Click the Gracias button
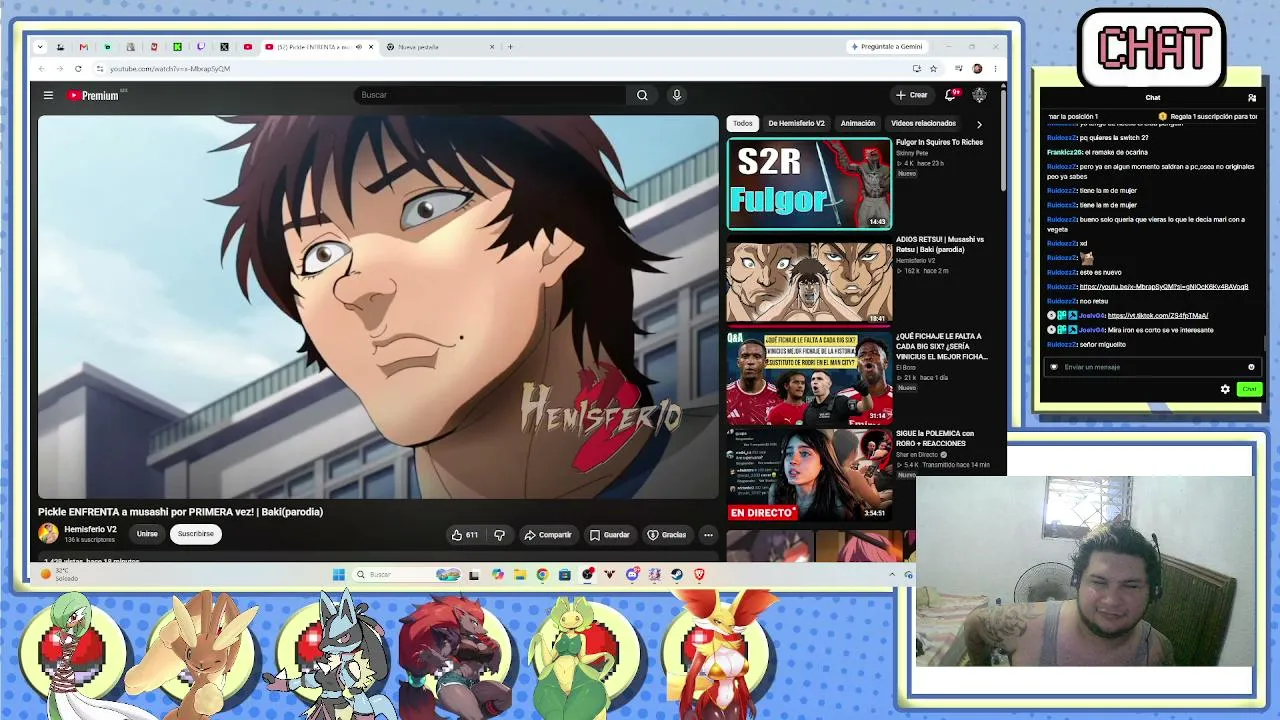 667,535
